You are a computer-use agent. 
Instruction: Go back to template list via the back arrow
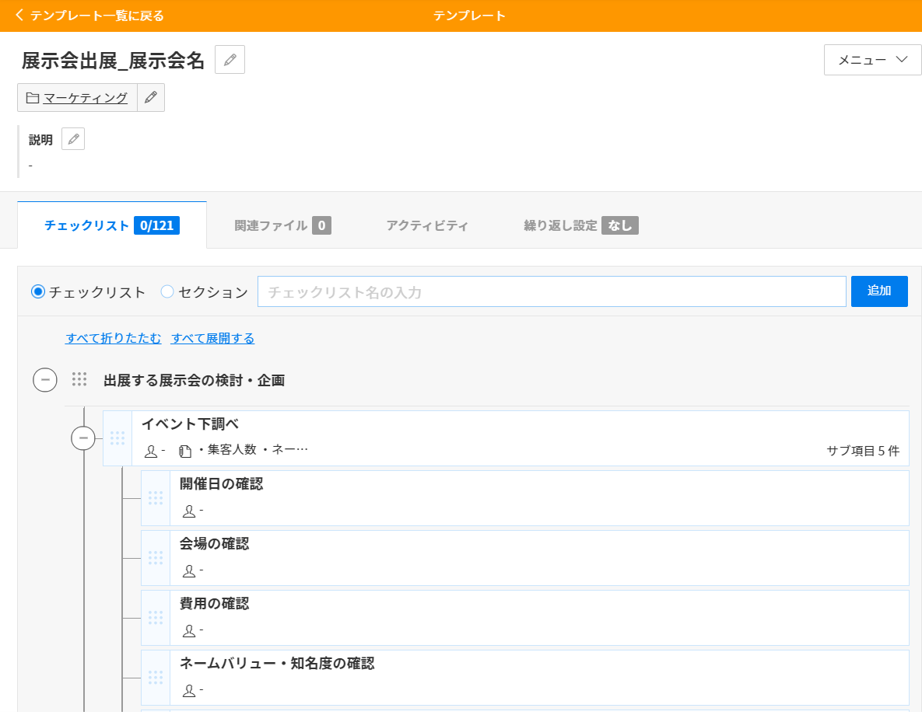(x=19, y=15)
